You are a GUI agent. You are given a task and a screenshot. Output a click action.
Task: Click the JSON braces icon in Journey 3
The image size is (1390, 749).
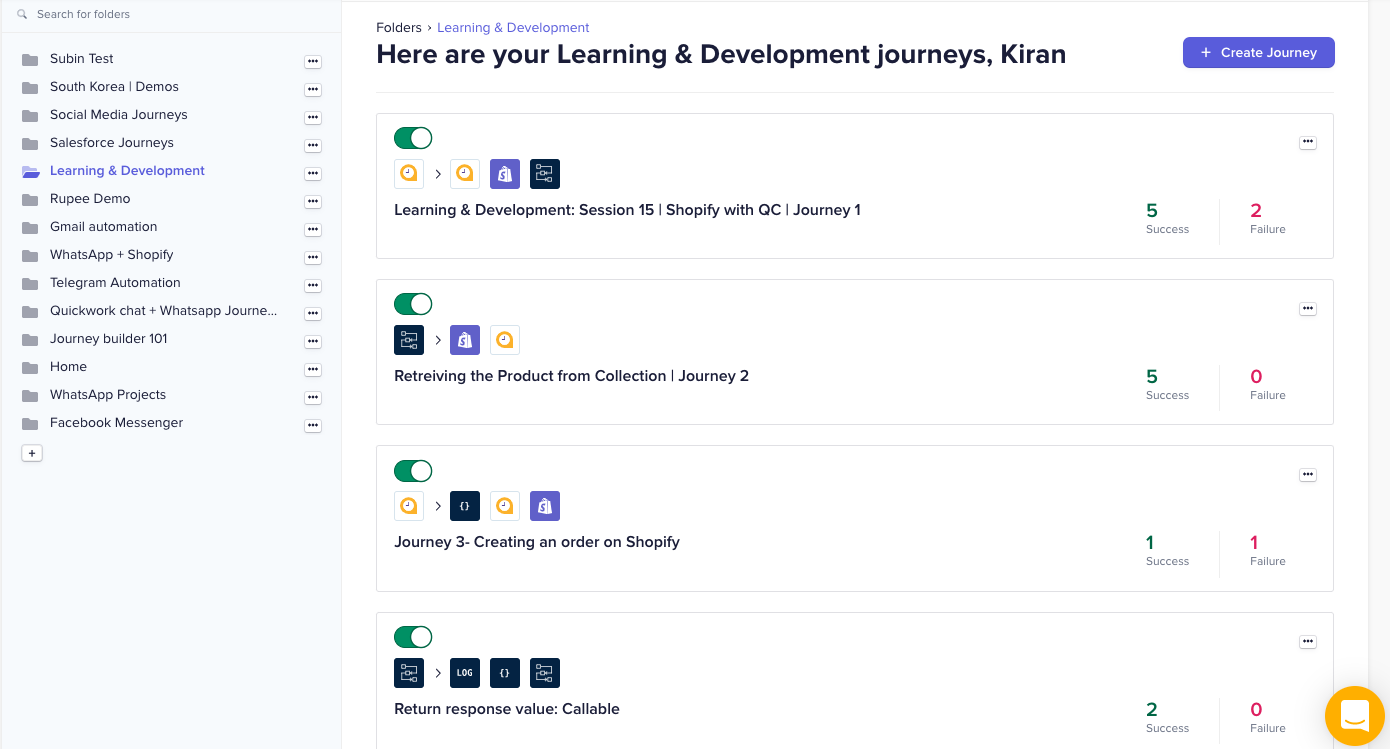(465, 506)
